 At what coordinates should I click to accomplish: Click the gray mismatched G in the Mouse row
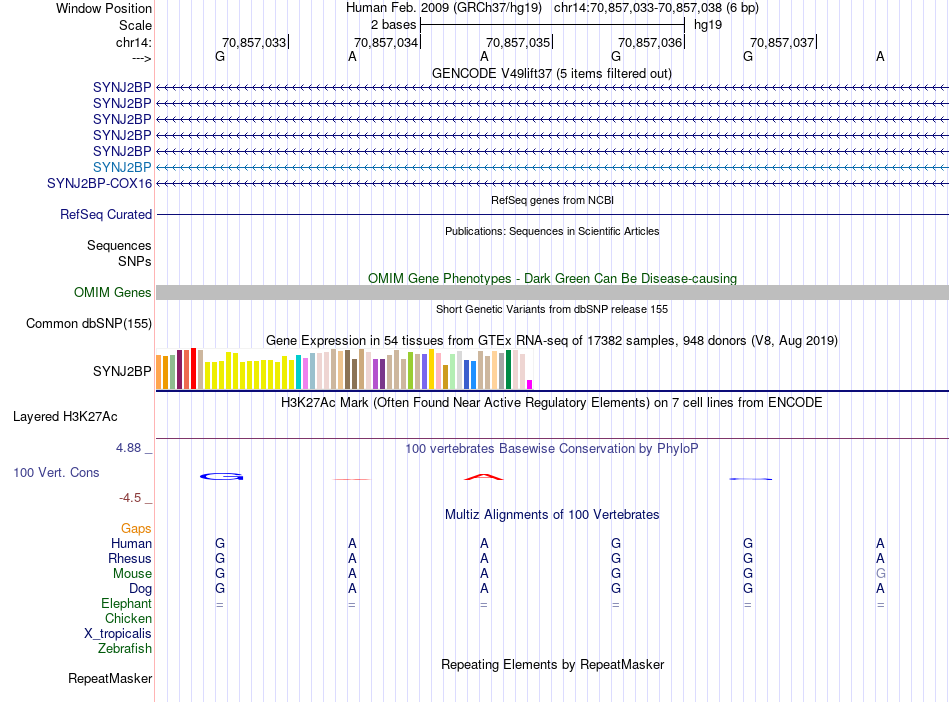880,573
